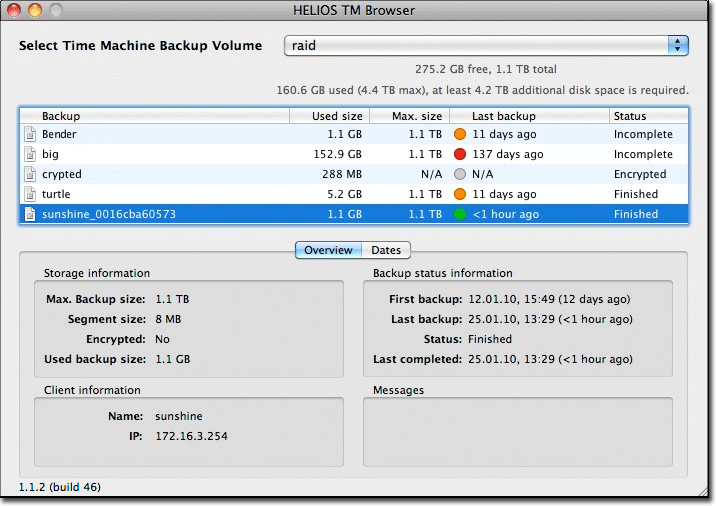Select the big backup row name

(50, 154)
